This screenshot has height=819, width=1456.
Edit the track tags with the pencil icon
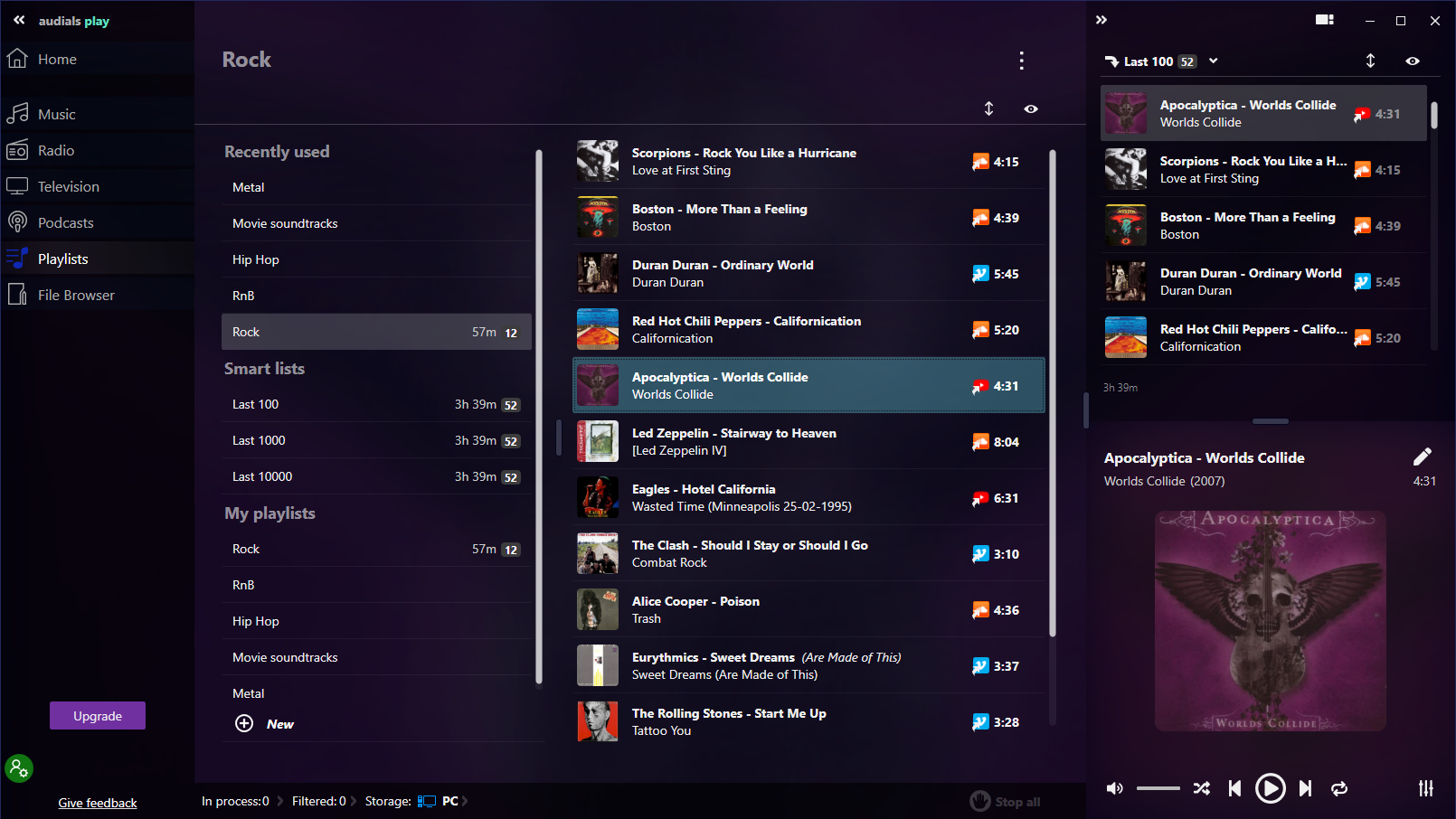(x=1423, y=457)
